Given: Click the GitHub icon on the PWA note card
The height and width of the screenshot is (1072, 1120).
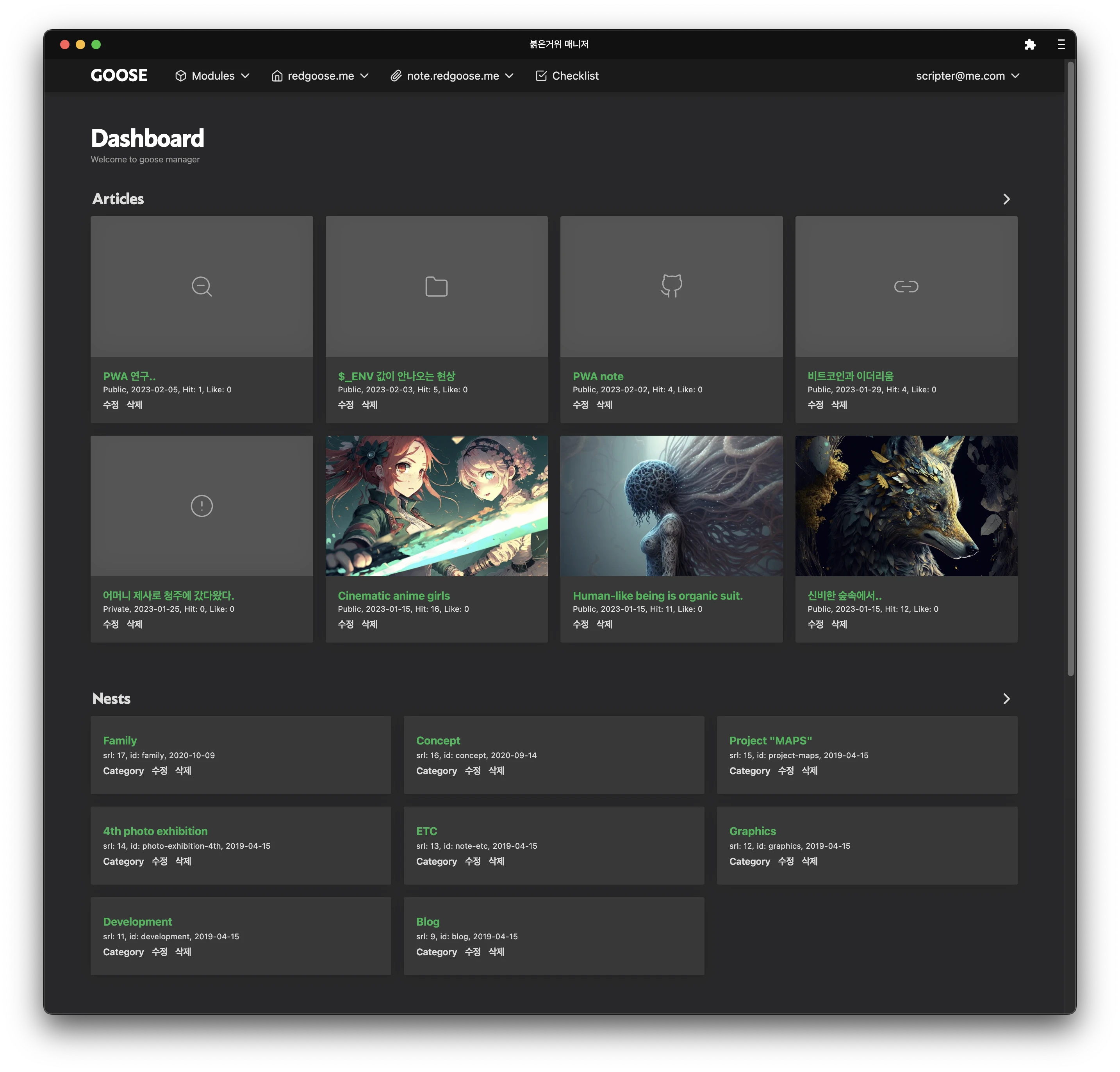Looking at the screenshot, I should (x=671, y=286).
